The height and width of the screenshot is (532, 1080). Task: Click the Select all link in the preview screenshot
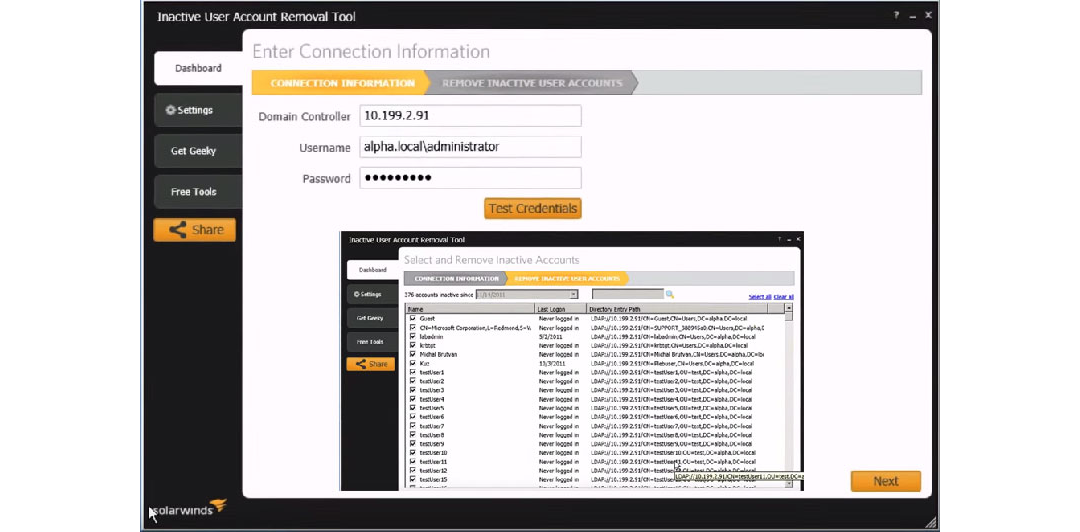[x=760, y=297]
